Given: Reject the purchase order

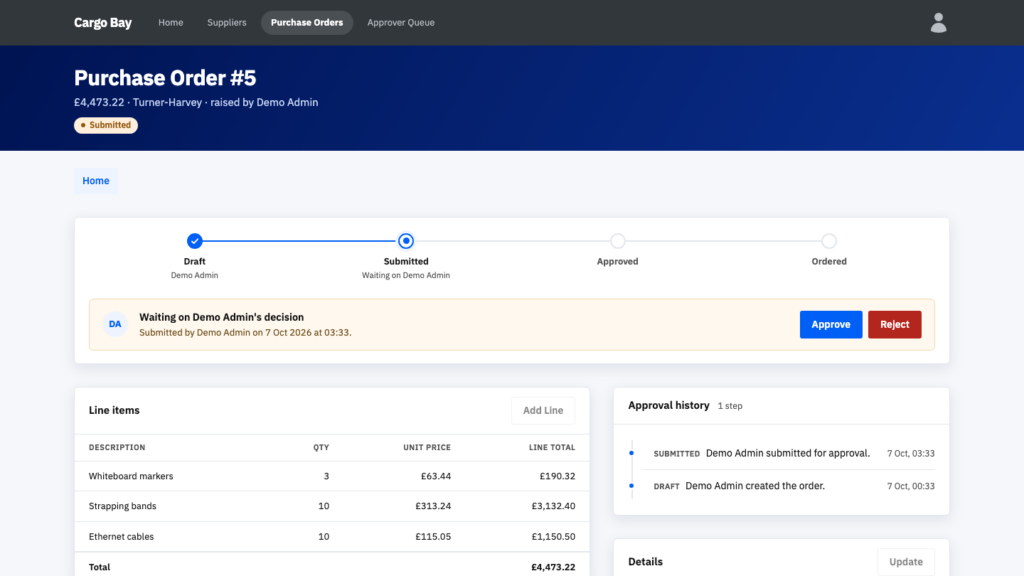Looking at the screenshot, I should click(894, 325).
